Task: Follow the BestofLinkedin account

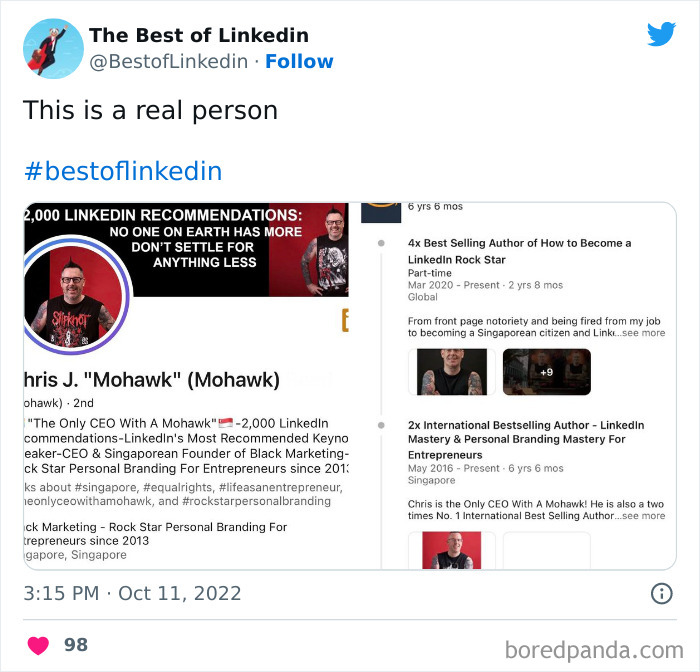Action: pyautogui.click(x=299, y=62)
